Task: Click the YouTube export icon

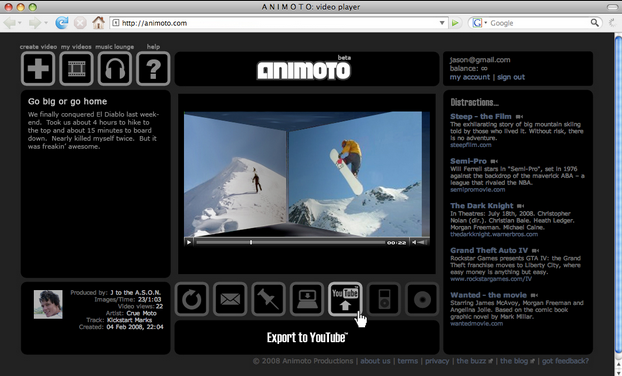Action: (x=345, y=299)
